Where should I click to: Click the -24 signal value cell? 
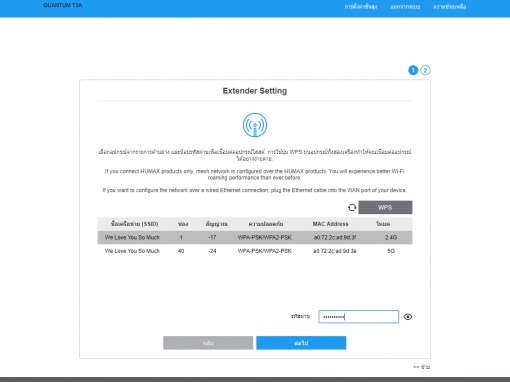[x=212, y=251]
